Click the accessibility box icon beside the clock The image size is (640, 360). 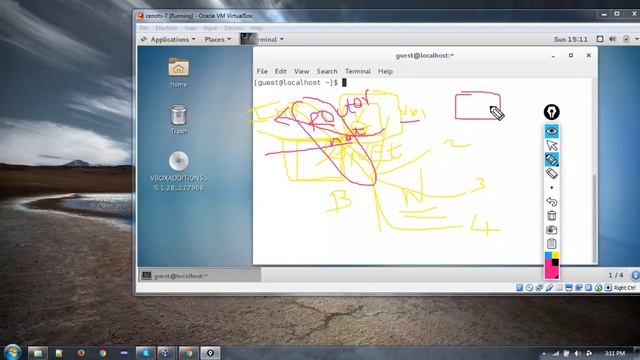[x=600, y=39]
